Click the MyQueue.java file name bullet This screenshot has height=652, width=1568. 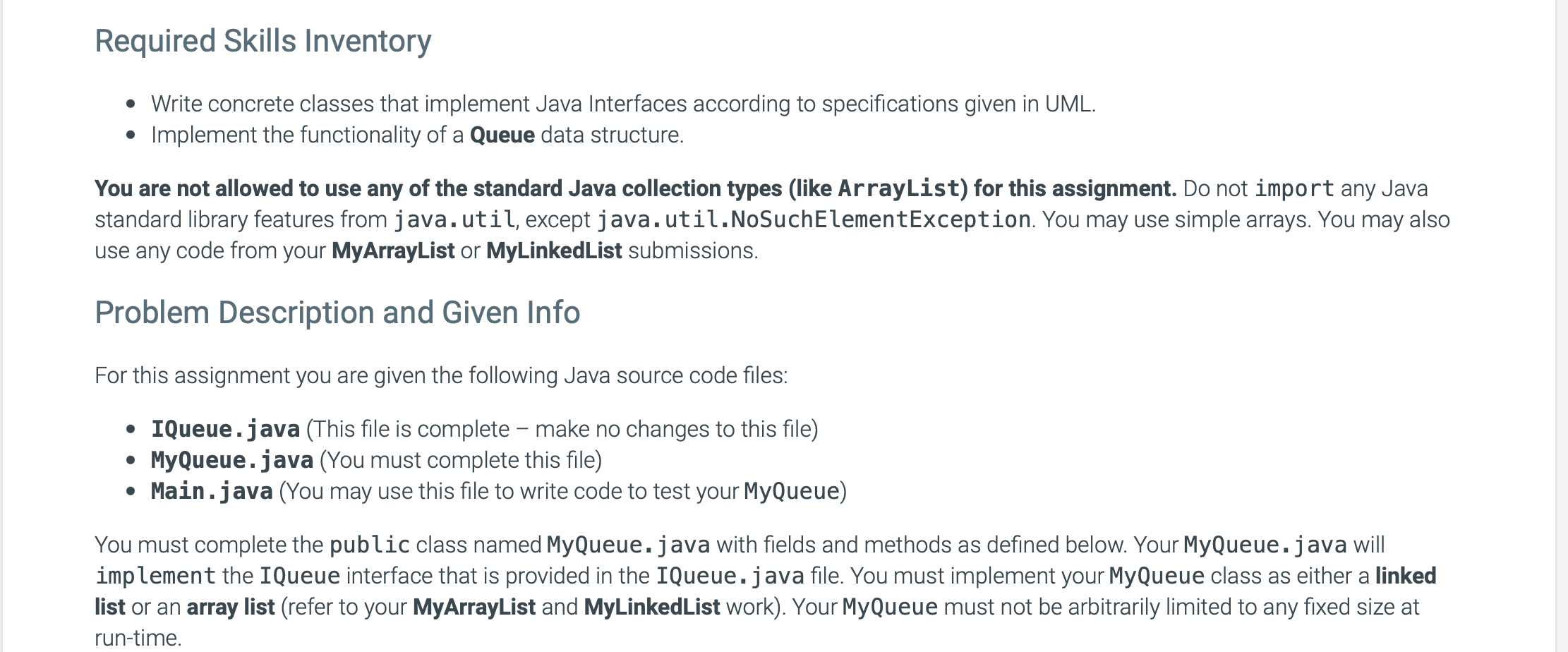232,460
